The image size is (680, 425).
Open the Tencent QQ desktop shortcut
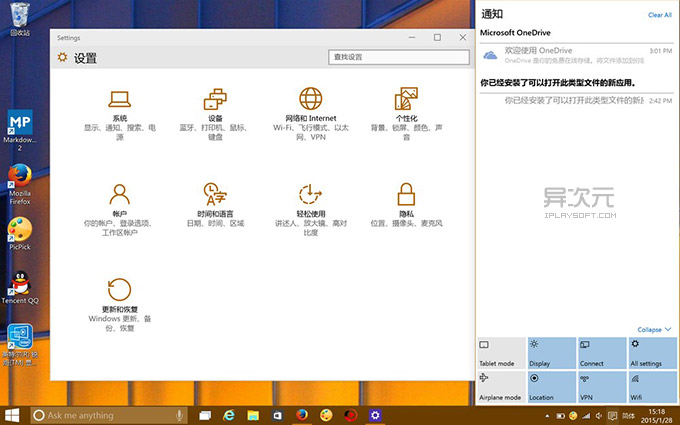(x=20, y=287)
